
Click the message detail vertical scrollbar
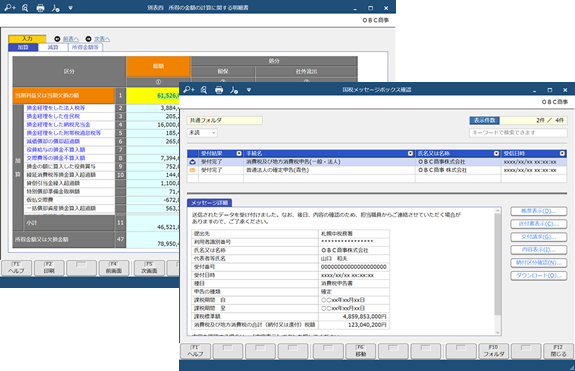[x=498, y=264]
